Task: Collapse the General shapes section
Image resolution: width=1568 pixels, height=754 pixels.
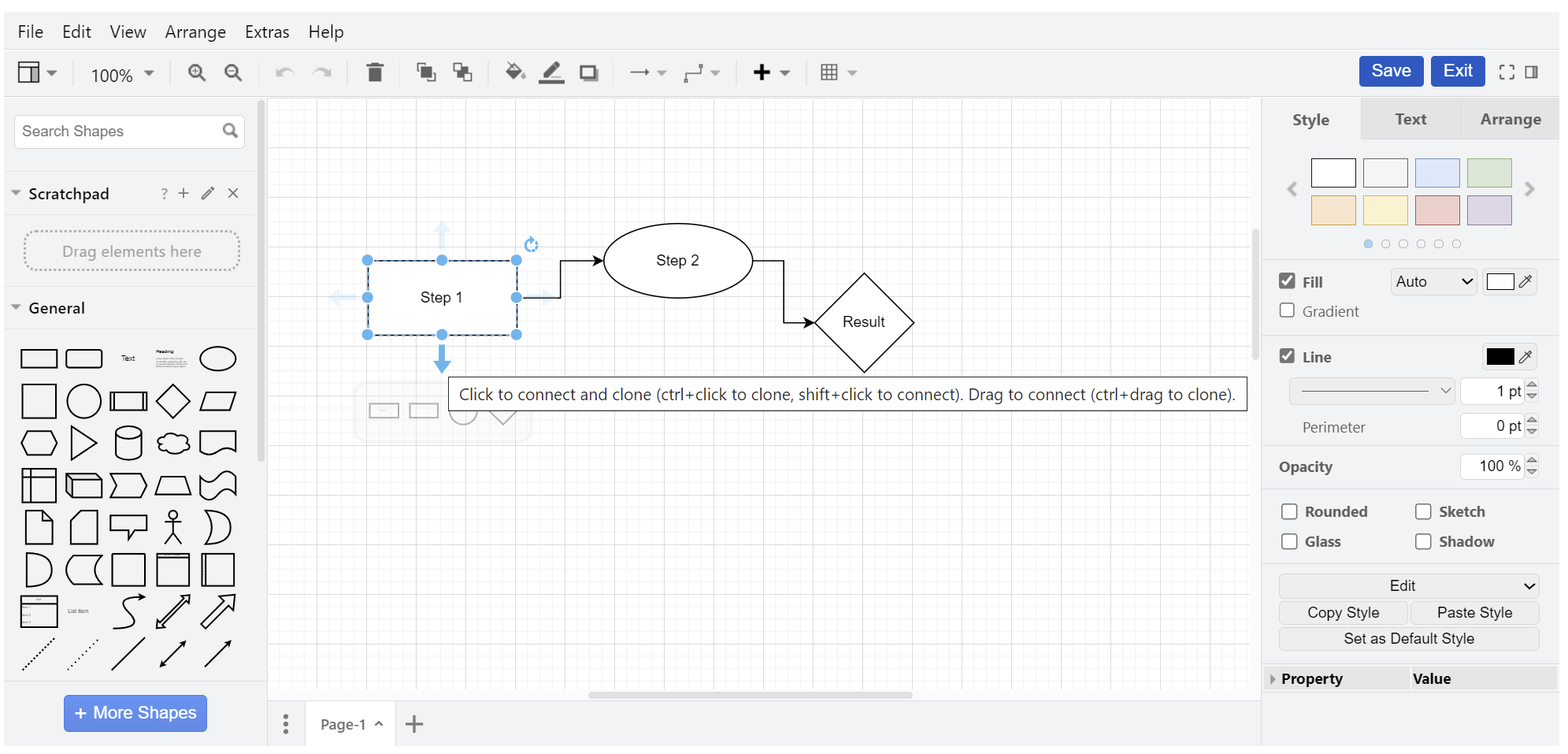Action: point(17,308)
